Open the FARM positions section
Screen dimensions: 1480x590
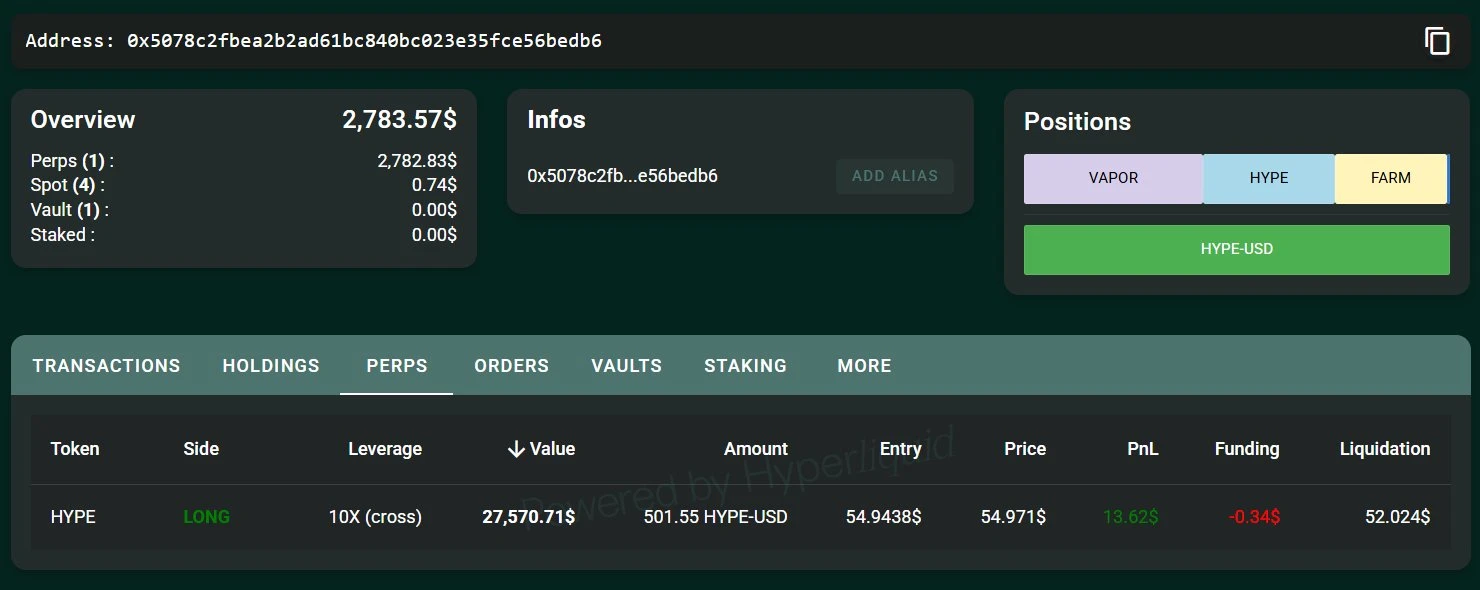pos(1391,178)
